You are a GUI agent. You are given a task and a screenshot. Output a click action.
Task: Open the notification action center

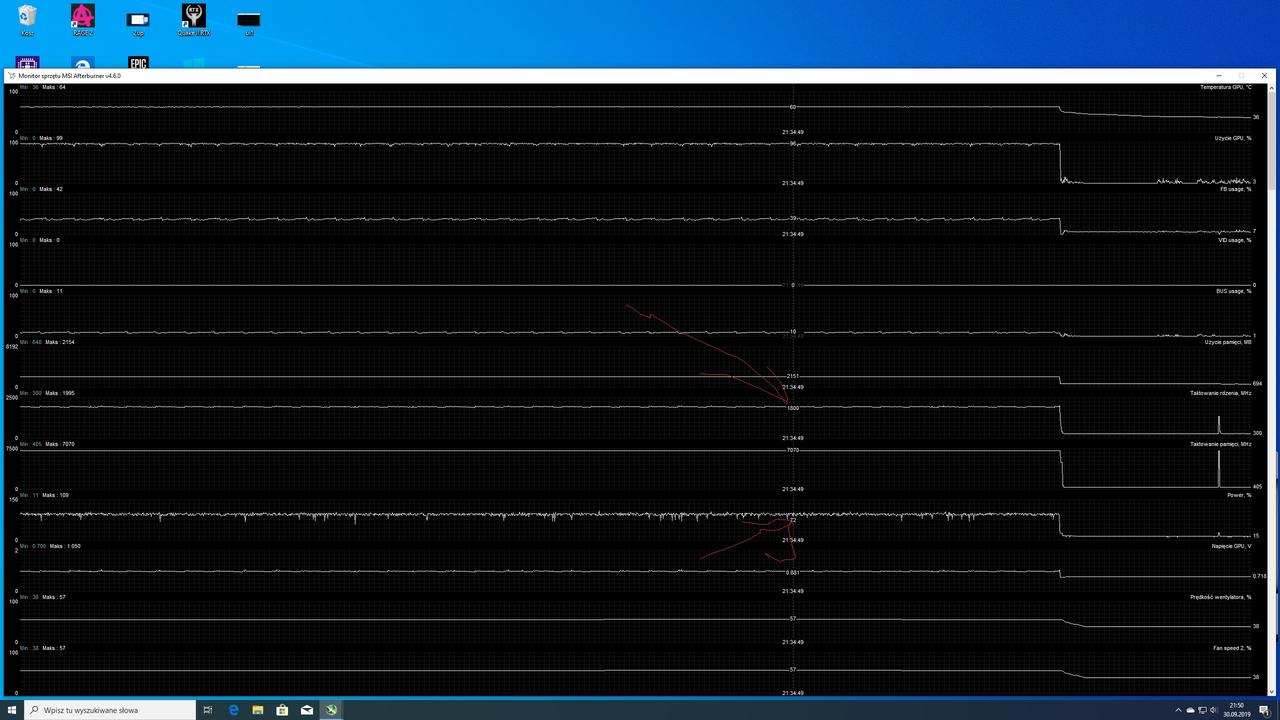pyautogui.click(x=1264, y=710)
